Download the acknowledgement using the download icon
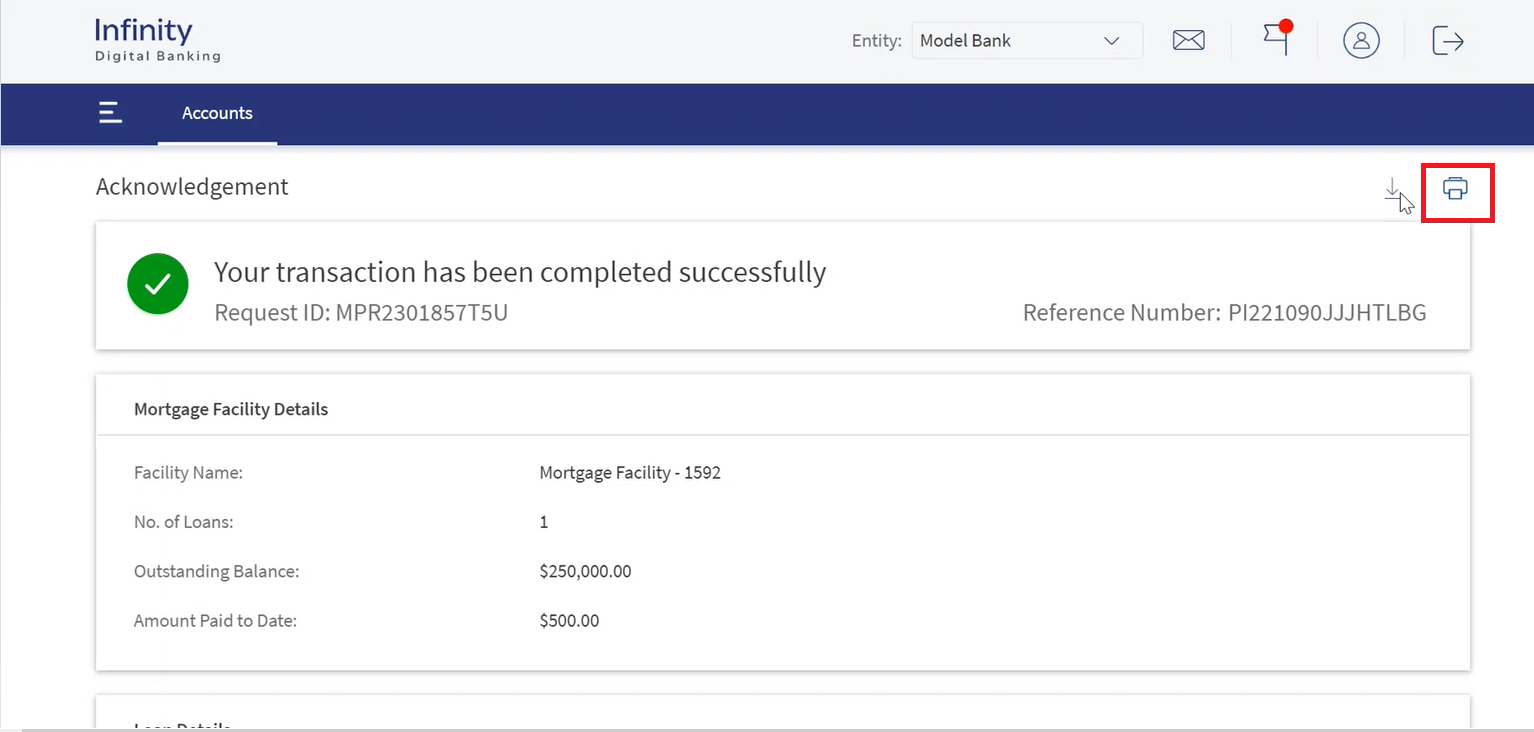 1392,189
